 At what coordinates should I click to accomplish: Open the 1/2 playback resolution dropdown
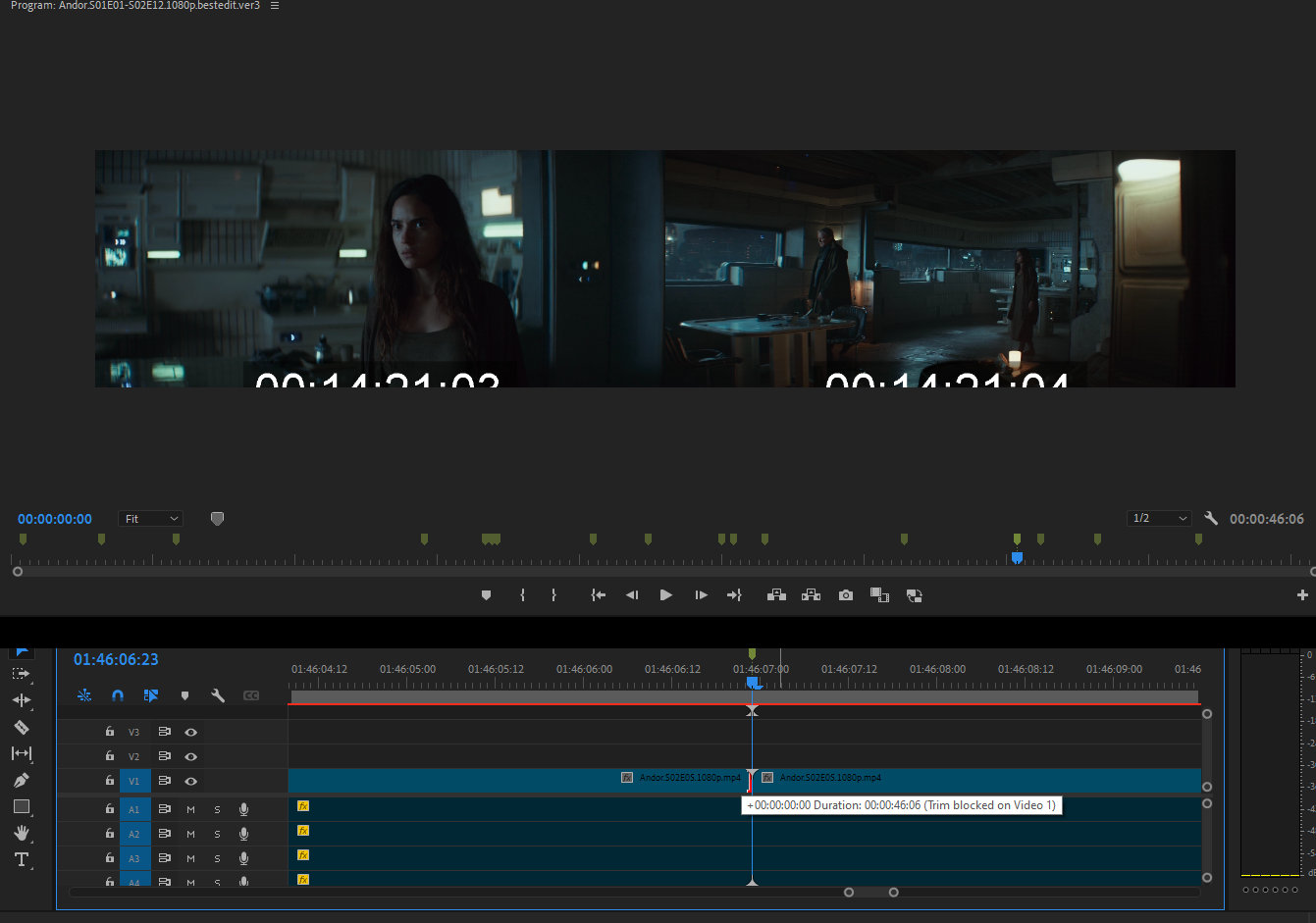1159,519
